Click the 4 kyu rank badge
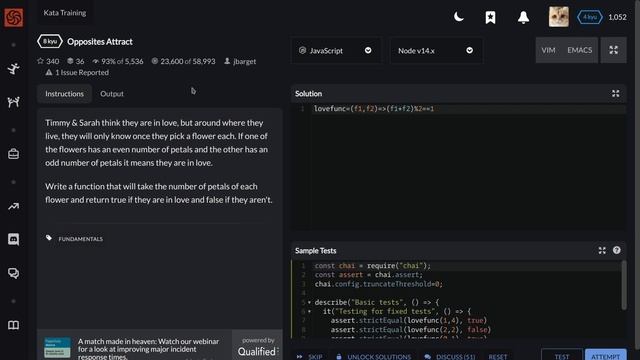This screenshot has height=360, width=640. tap(590, 17)
